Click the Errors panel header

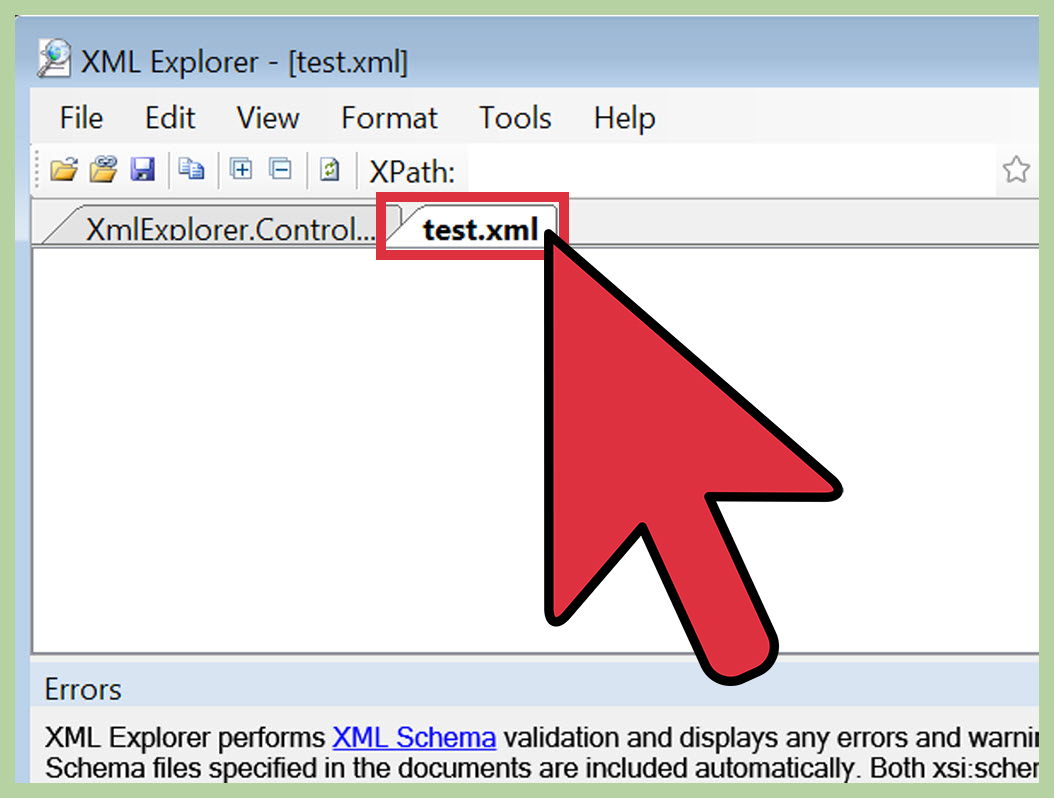(83, 689)
